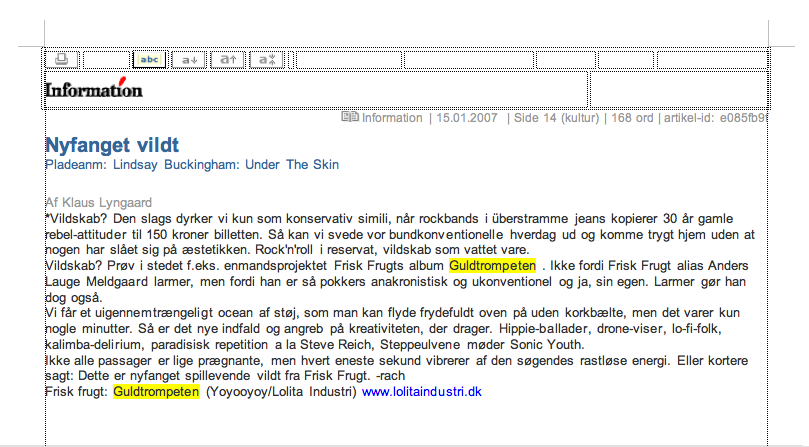Click the headline Nyfanget vildt
The width and height of the screenshot is (809, 447).
tap(112, 145)
